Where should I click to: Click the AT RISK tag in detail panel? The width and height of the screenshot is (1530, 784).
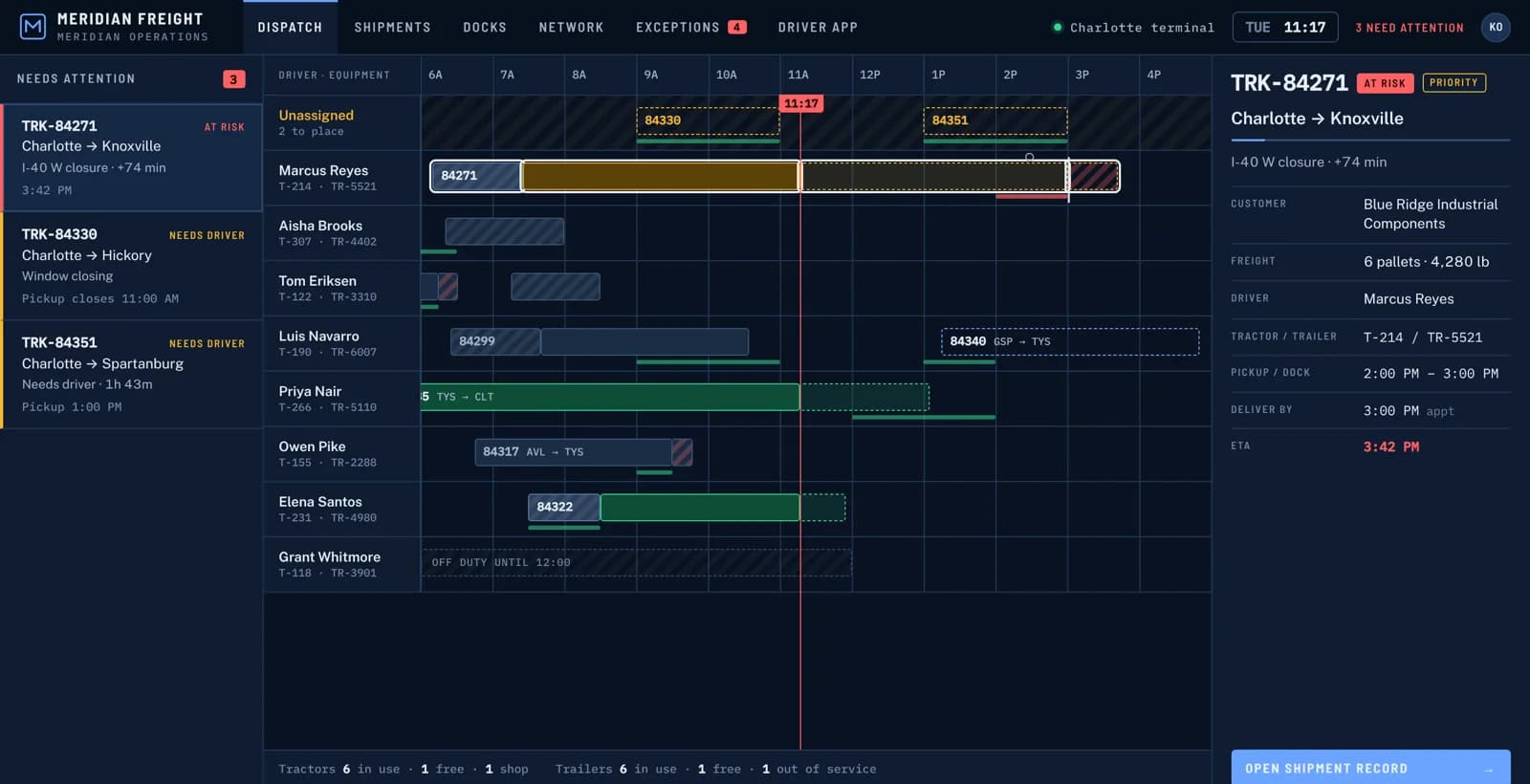pyautogui.click(x=1385, y=83)
